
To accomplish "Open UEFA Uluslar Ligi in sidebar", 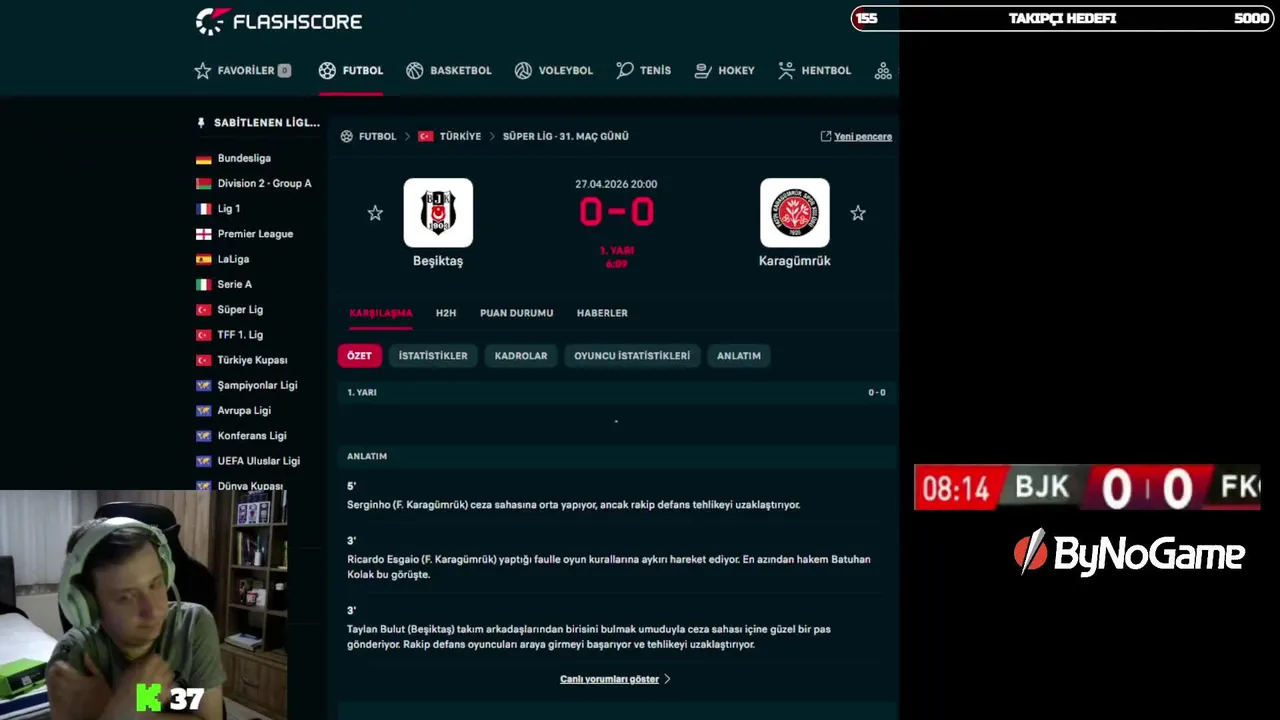I will coord(258,461).
